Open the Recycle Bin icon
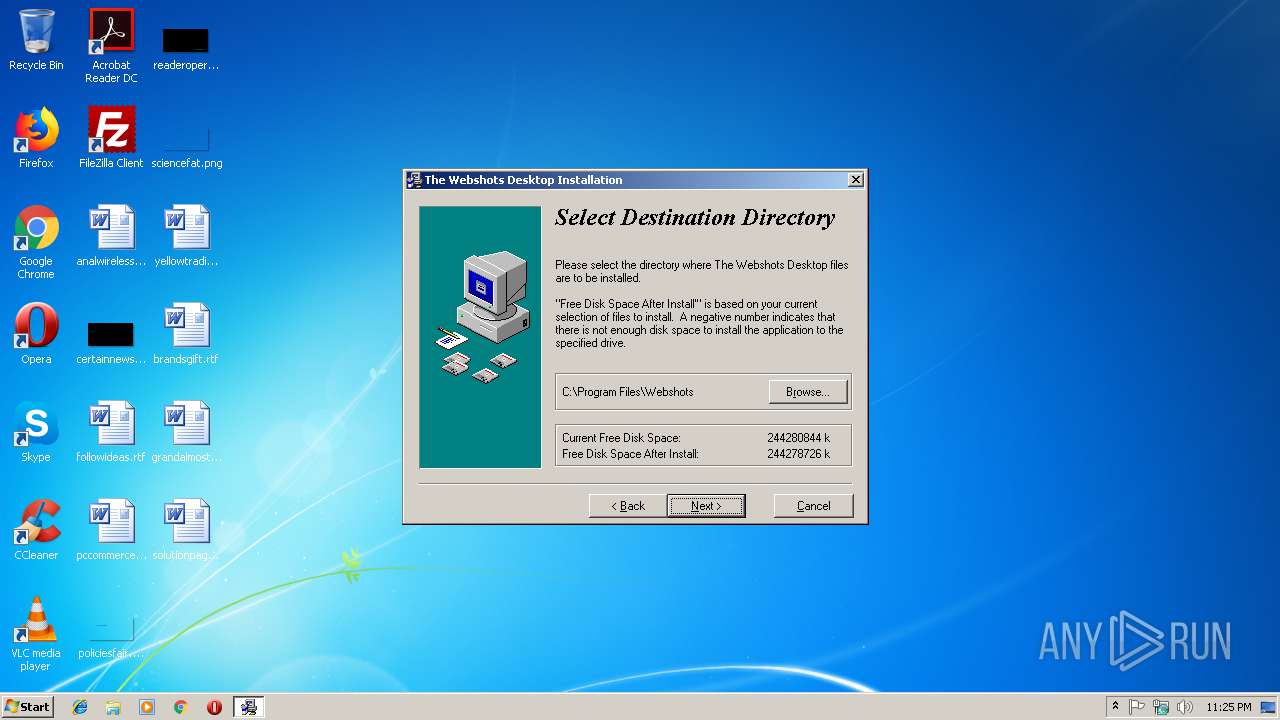Image resolution: width=1280 pixels, height=720 pixels. 36,40
